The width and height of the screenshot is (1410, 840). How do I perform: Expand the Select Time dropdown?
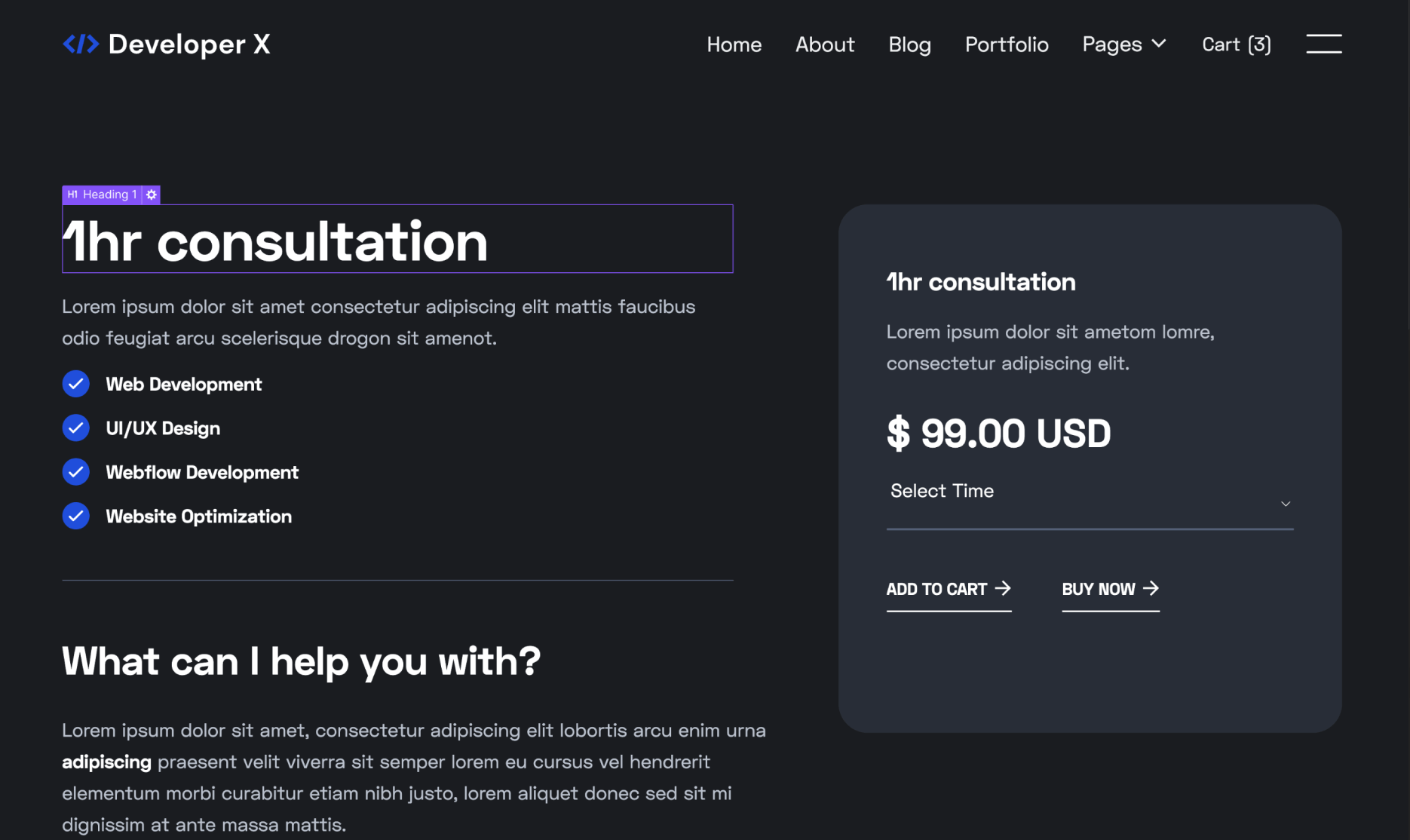1090,498
